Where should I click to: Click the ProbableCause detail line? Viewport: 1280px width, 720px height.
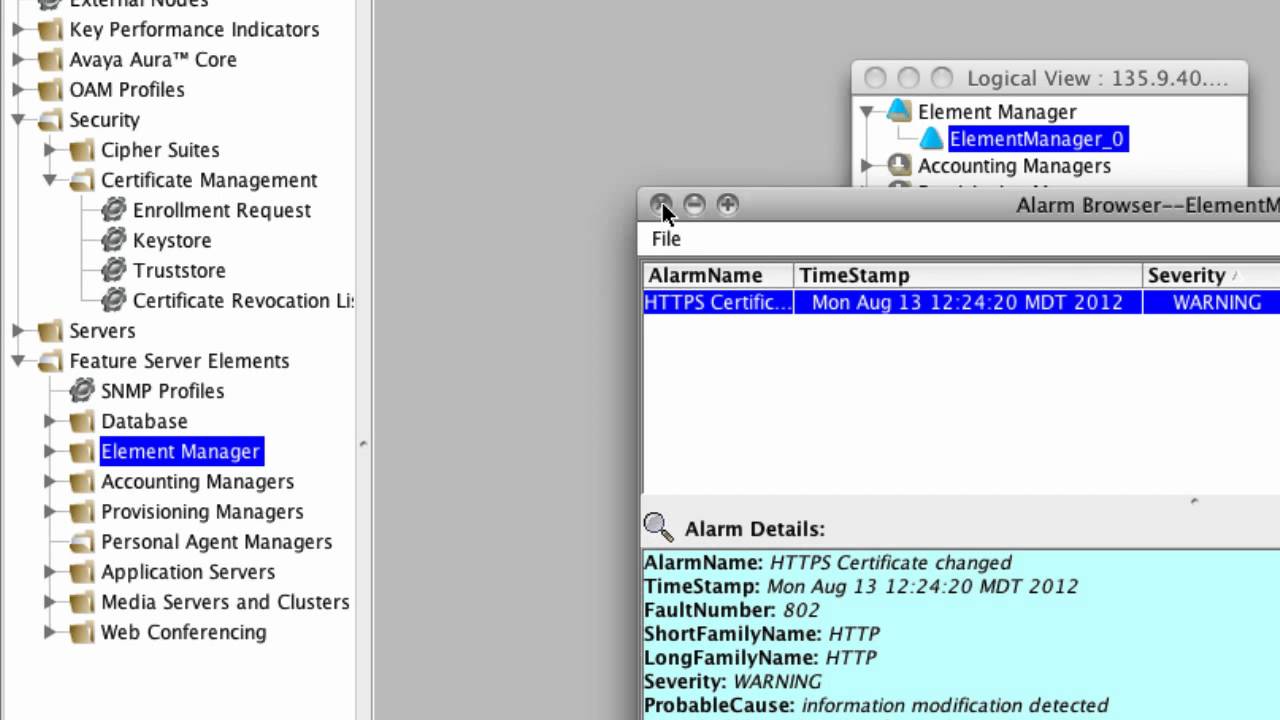876,706
